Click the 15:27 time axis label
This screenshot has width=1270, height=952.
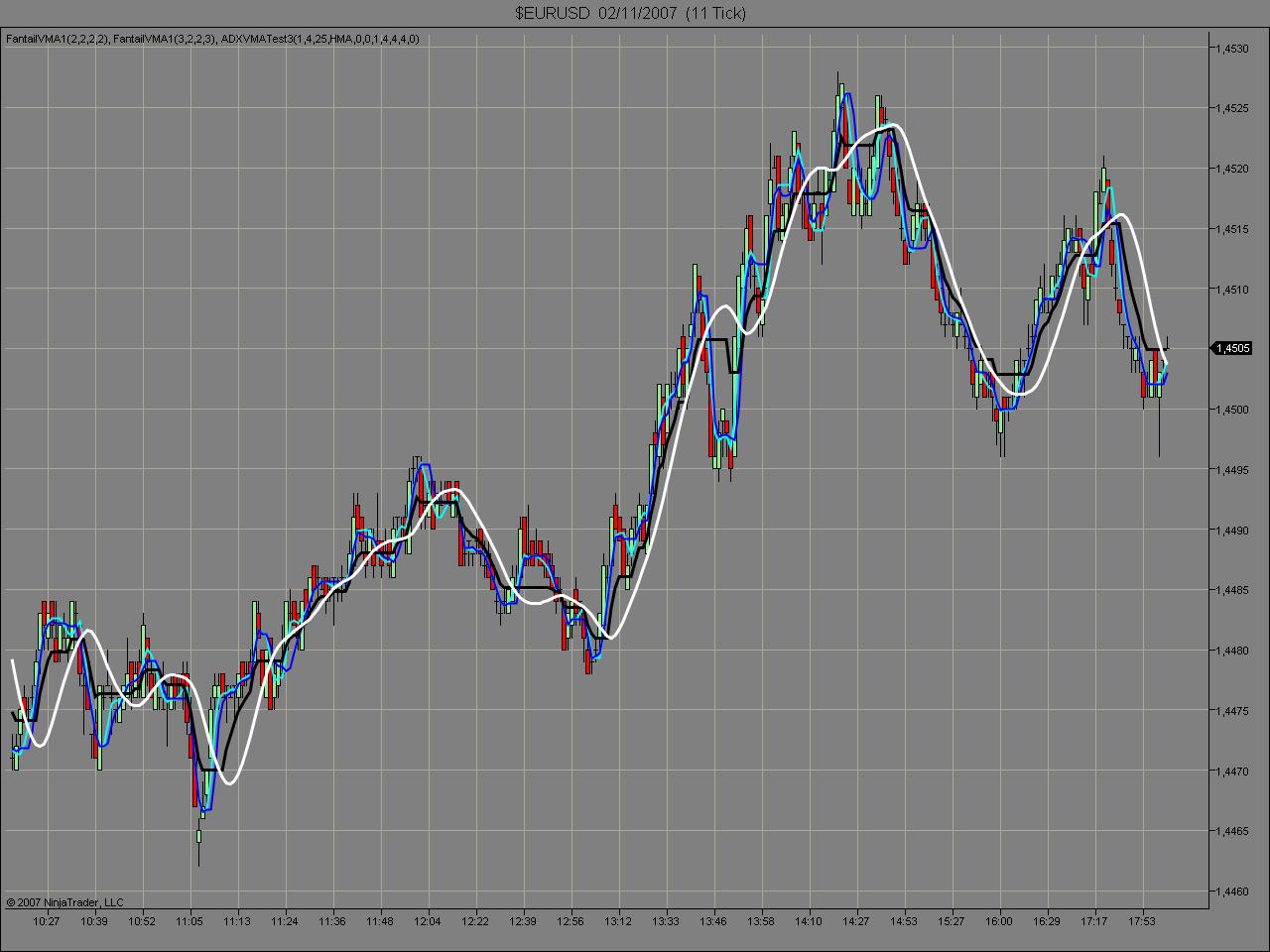(x=952, y=920)
